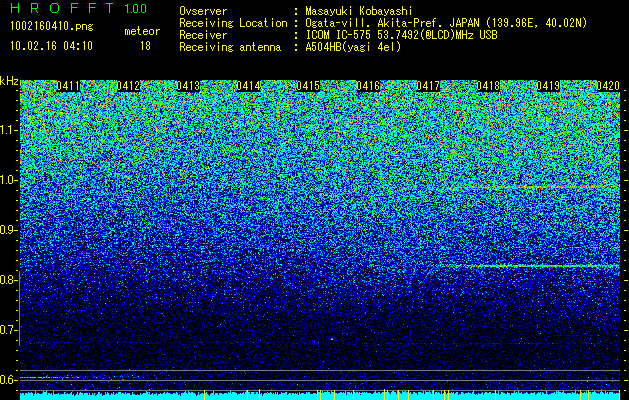Select antenna value A504HB(yagi 4el)

click(353, 47)
